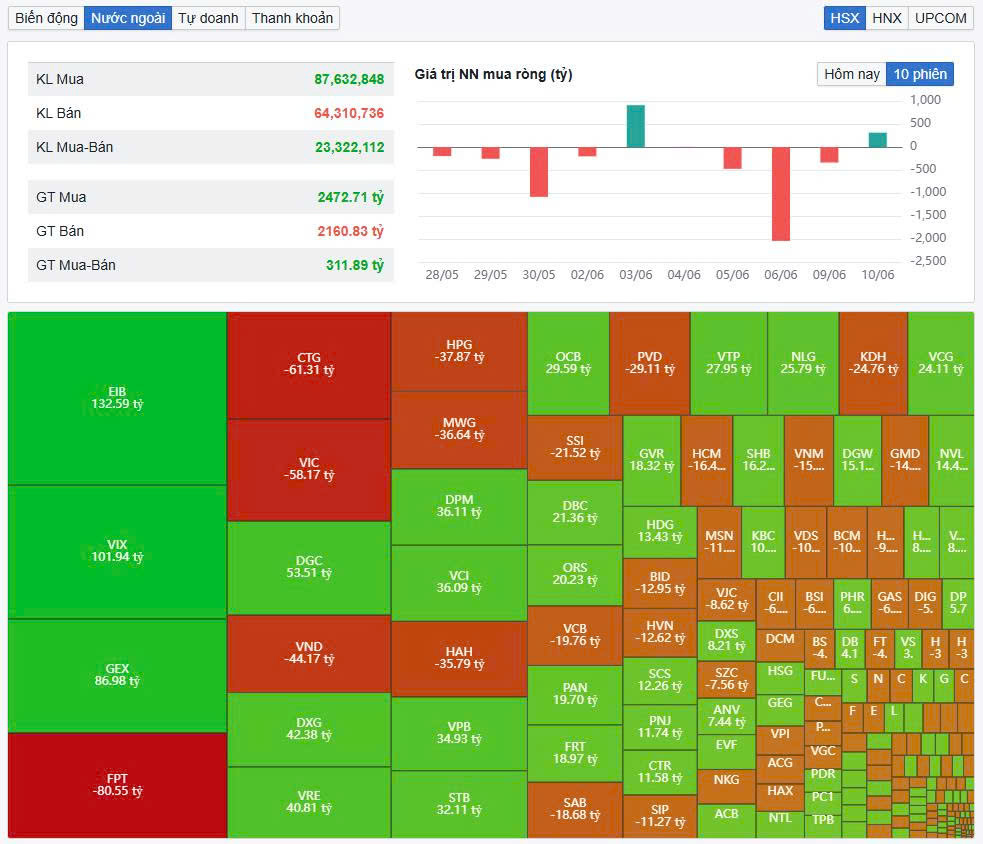Select the HSX exchange tab
This screenshot has height=844, width=983.
[x=844, y=18]
